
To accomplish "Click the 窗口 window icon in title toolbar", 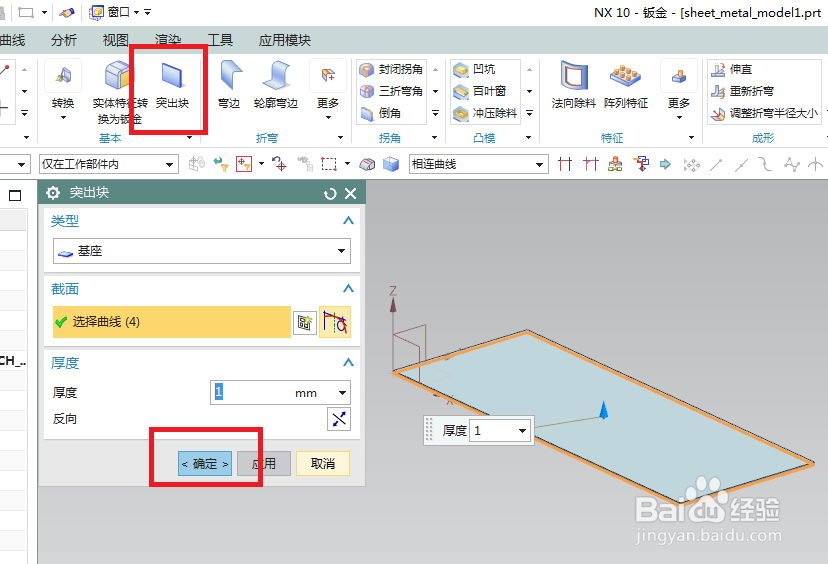I will (97, 12).
